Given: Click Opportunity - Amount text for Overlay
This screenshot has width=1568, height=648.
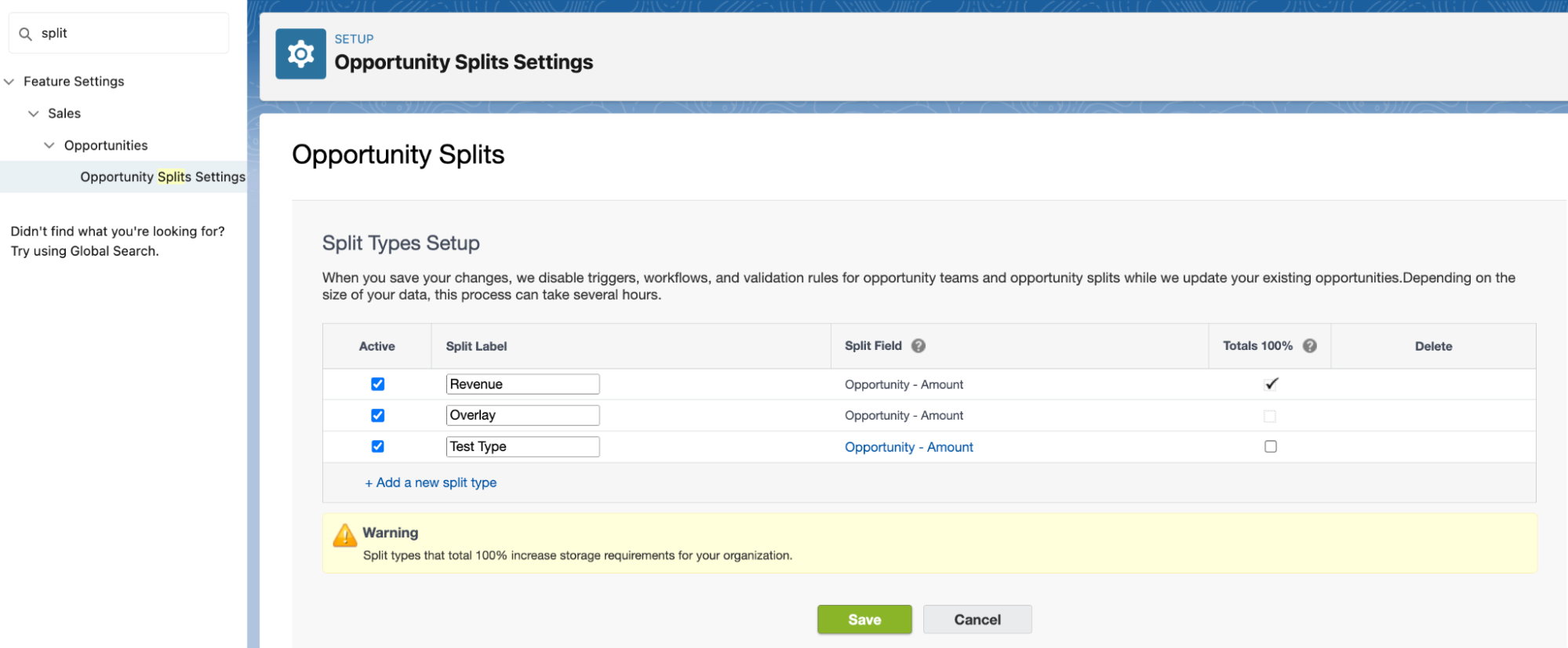Looking at the screenshot, I should tap(904, 416).
